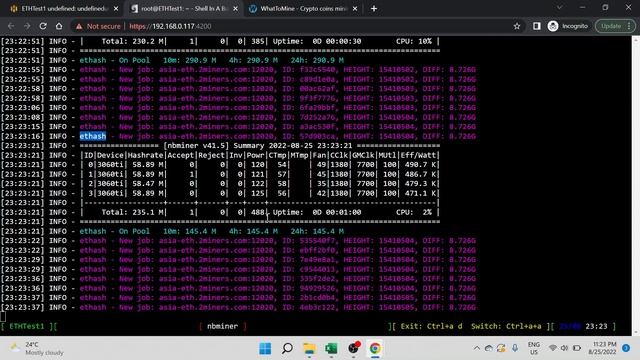Click the 'Exit: Ctrl+a d' hint
This screenshot has height=360, width=640.
pos(431,326)
